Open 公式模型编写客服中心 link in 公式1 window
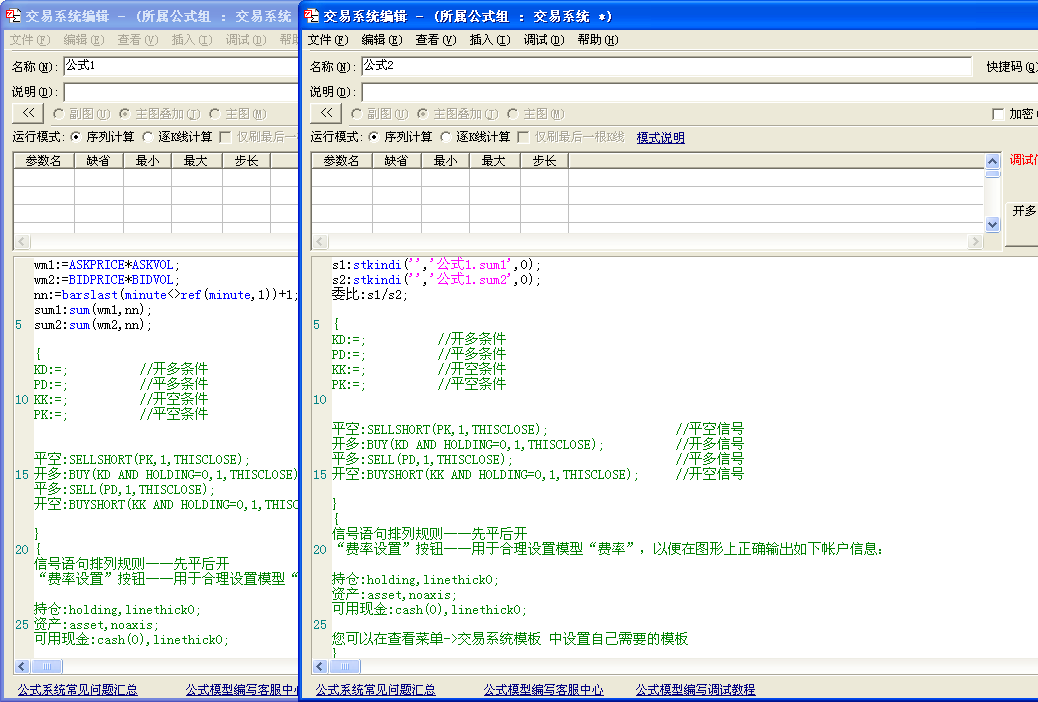Screen dimensions: 1038x702 (242, 689)
